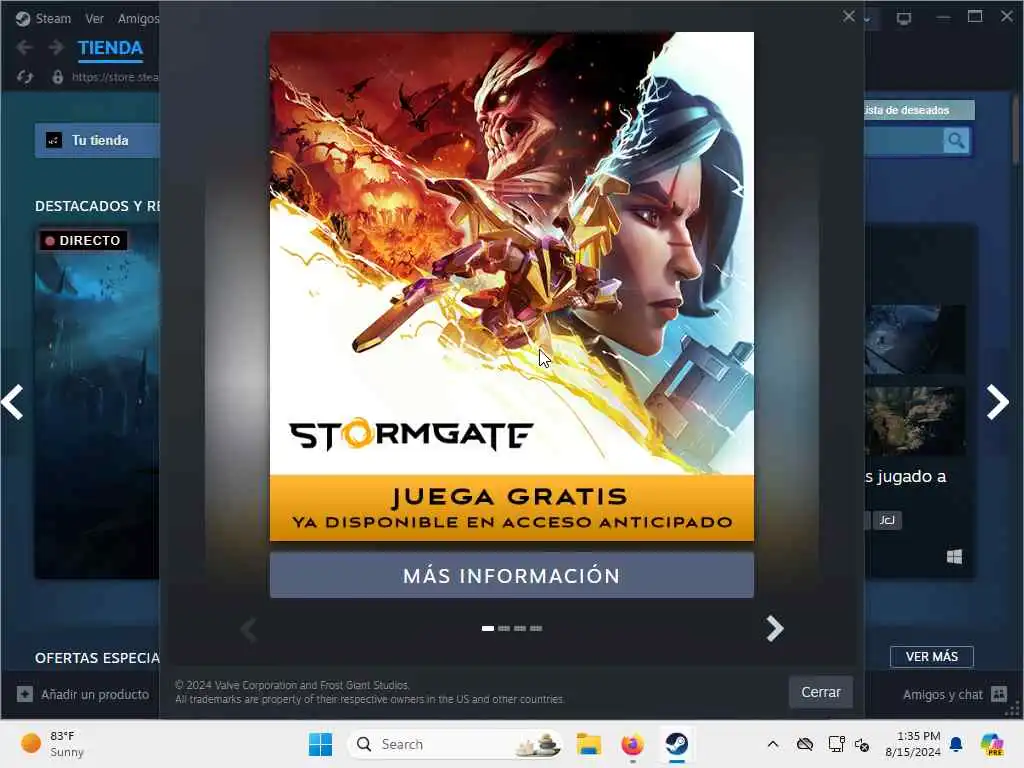Click the store search magnifier icon

click(956, 140)
